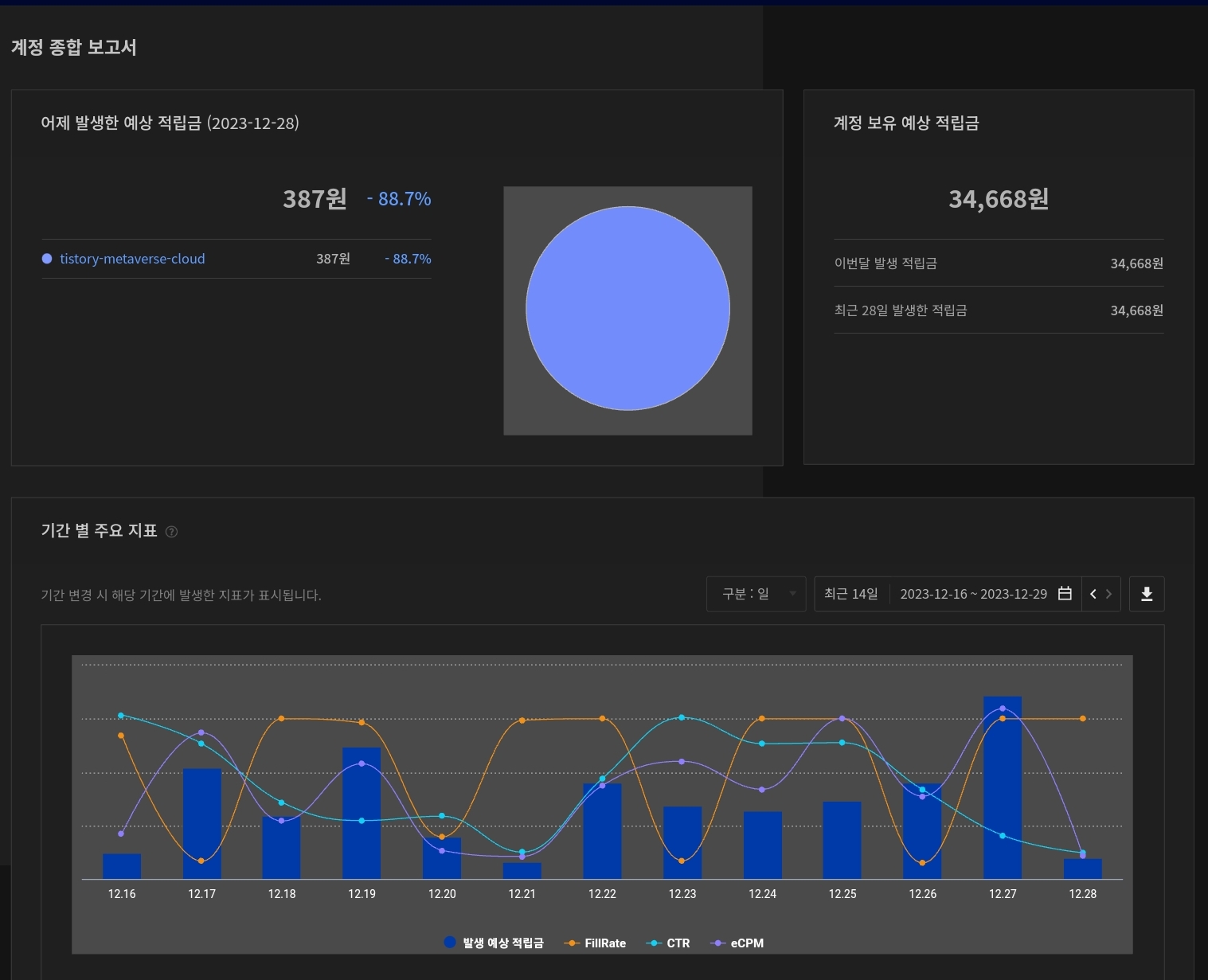The width and height of the screenshot is (1208, 980).
Task: Select the 34,668원 account balance total
Action: pos(999,199)
